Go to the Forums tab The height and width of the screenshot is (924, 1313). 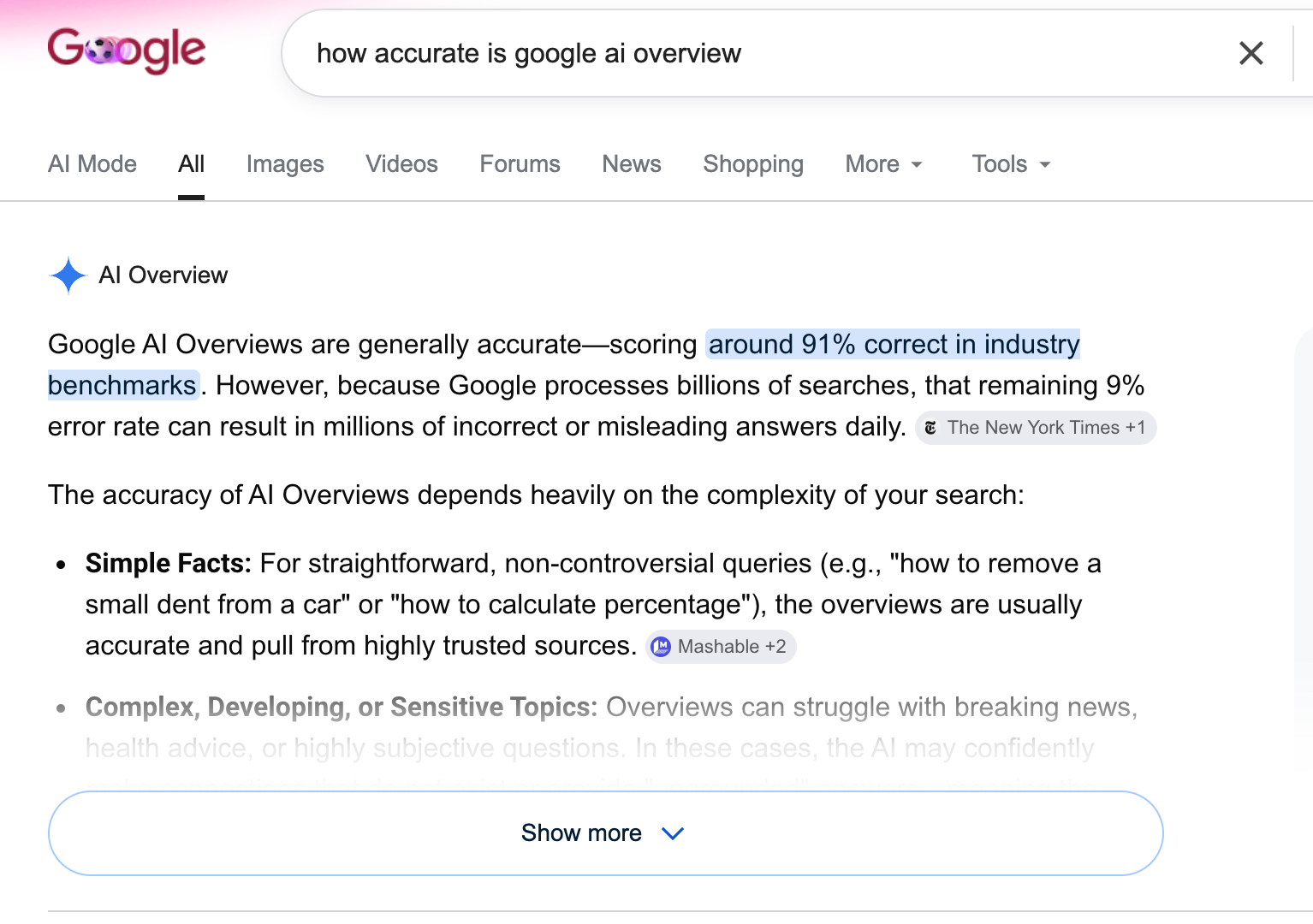pyautogui.click(x=520, y=163)
